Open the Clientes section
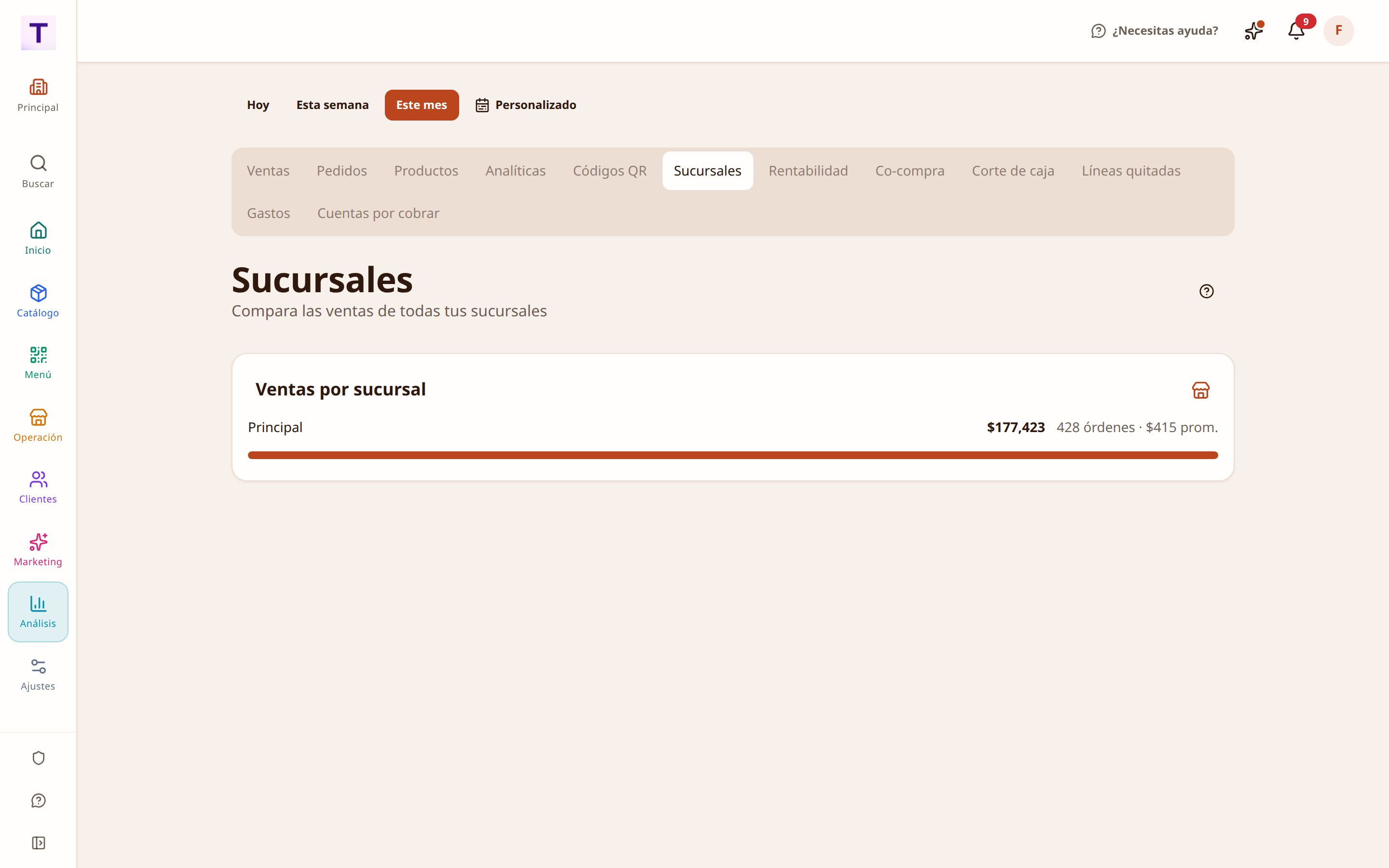Image resolution: width=1389 pixels, height=868 pixels. tap(38, 488)
